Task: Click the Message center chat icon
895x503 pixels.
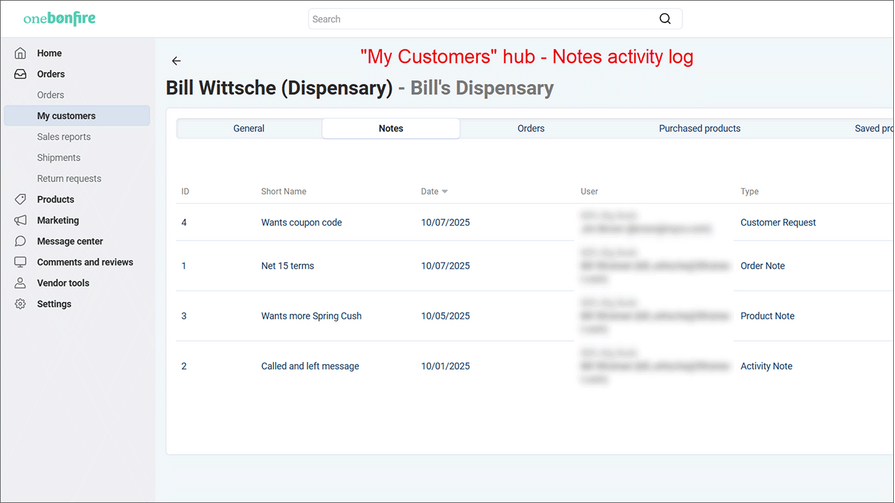Action: tap(20, 241)
